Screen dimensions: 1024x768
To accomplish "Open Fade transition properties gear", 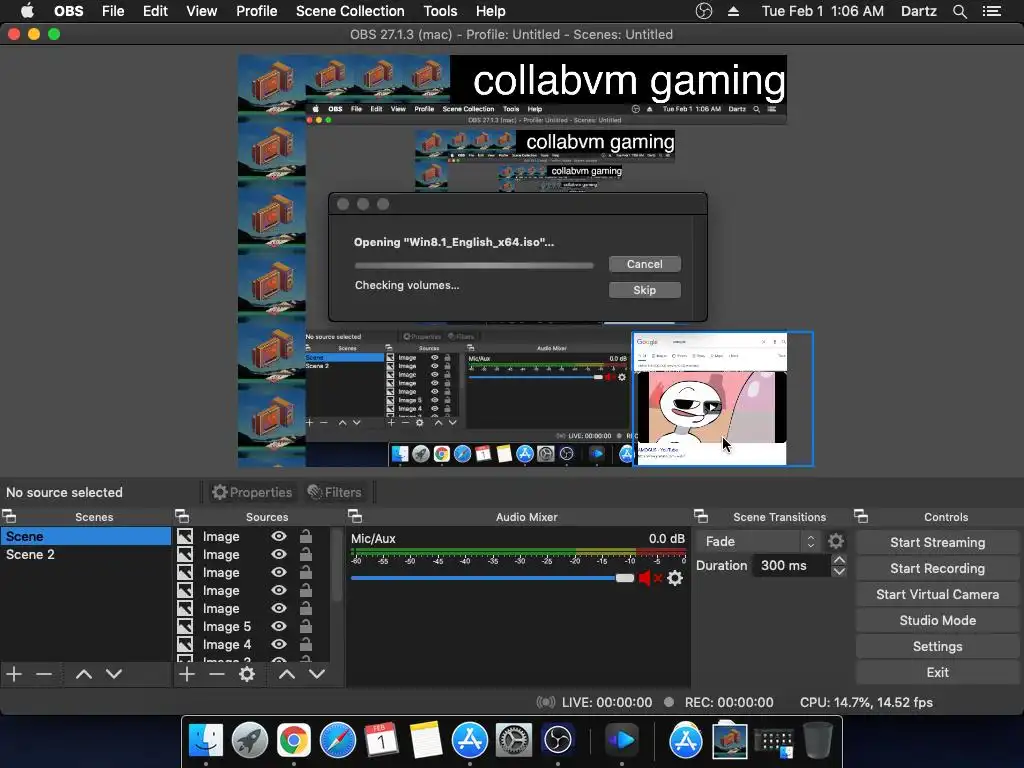I will point(836,541).
